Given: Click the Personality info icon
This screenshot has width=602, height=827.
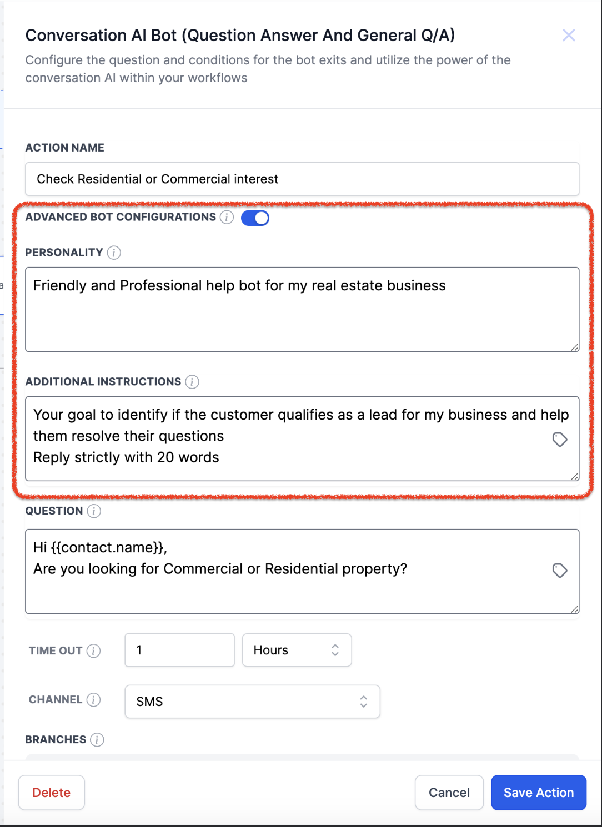Looking at the screenshot, I should pyautogui.click(x=114, y=253).
